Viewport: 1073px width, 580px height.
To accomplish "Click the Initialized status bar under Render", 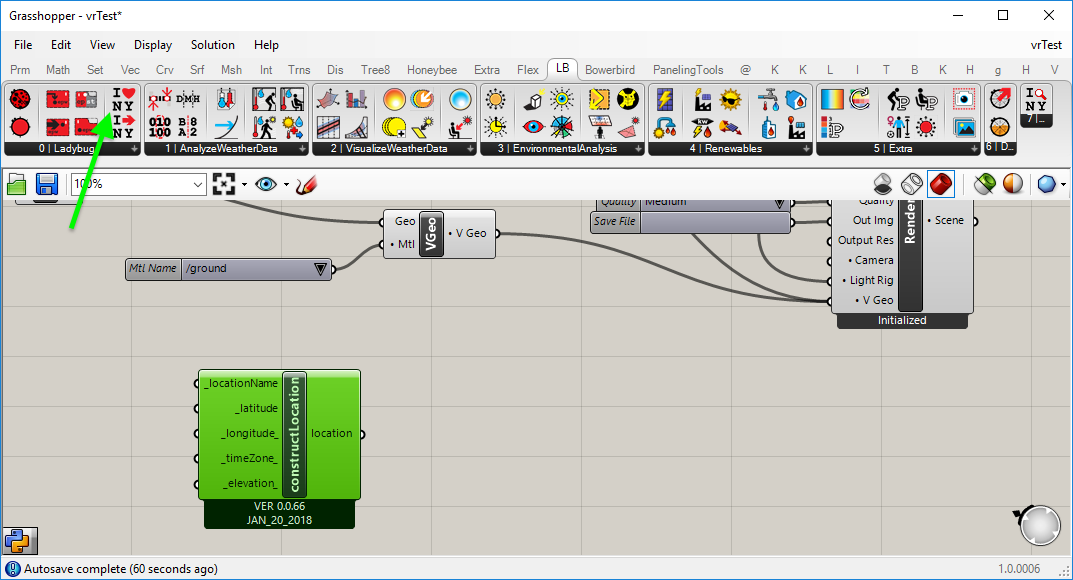I will tap(902, 320).
